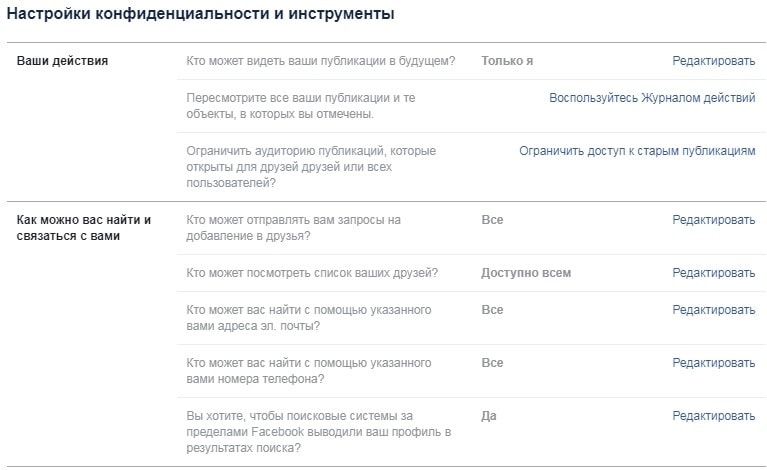Select 'Все' value for email lookup row
This screenshot has width=767, height=470.
492,310
